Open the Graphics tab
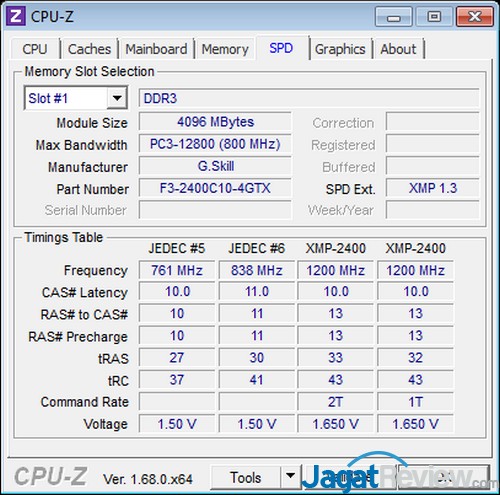 [340, 49]
